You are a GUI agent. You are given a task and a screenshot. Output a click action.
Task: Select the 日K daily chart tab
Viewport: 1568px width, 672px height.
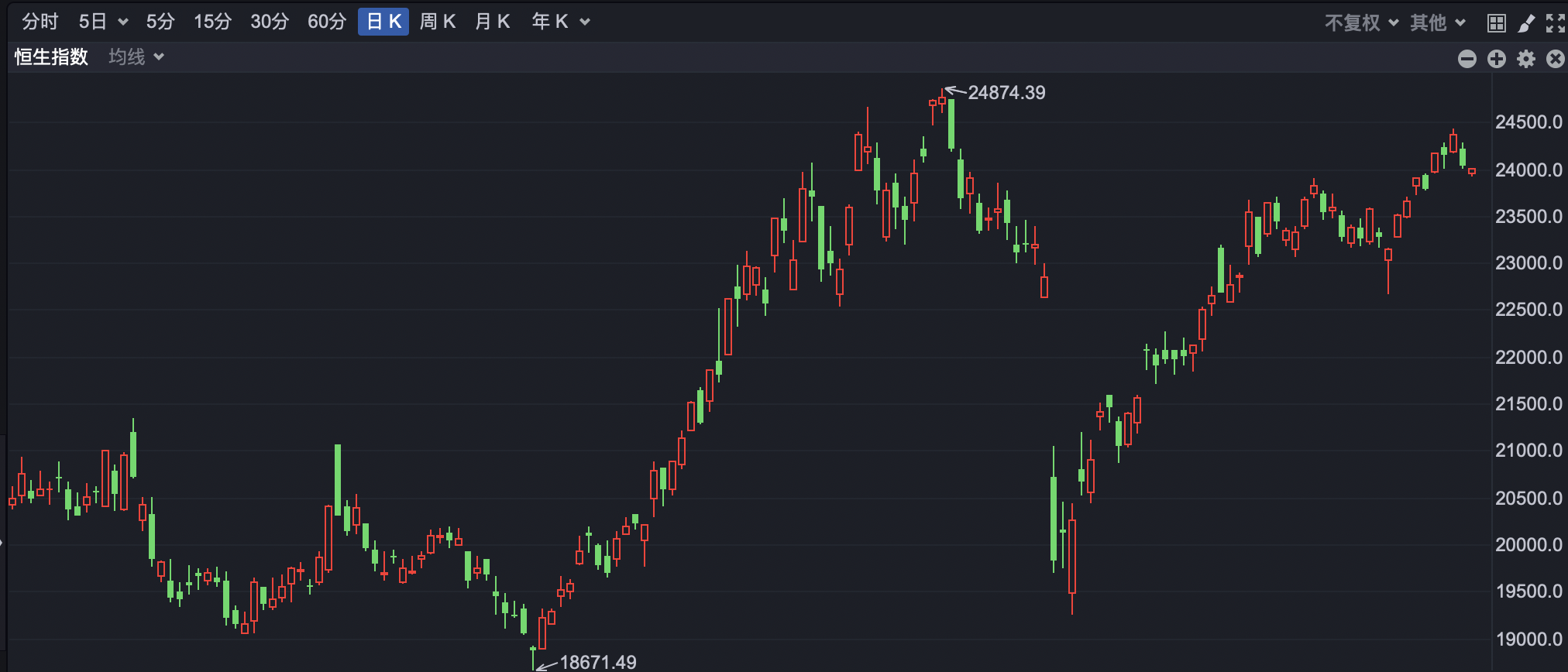pos(383,22)
